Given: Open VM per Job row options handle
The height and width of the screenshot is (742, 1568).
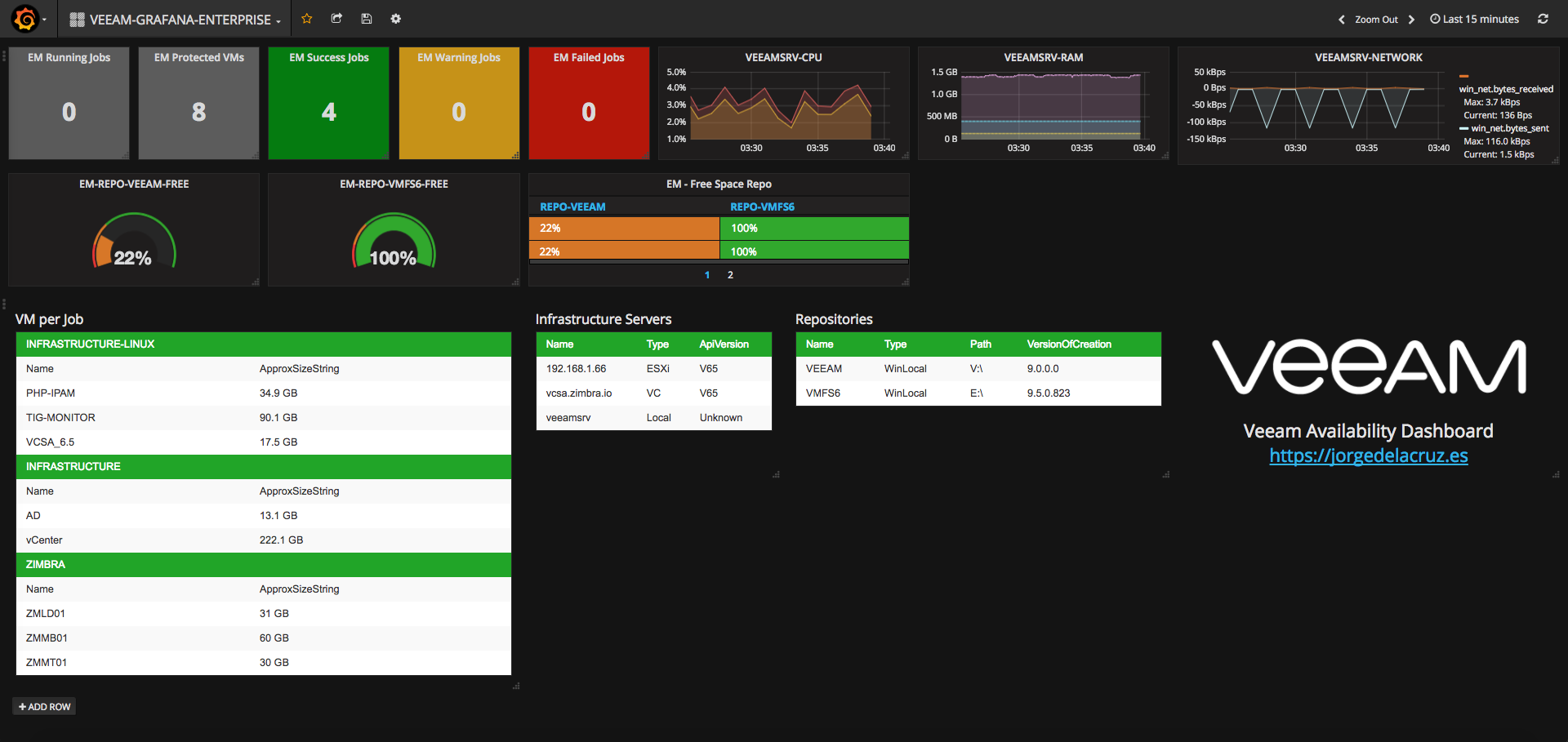Looking at the screenshot, I should click(x=3, y=304).
